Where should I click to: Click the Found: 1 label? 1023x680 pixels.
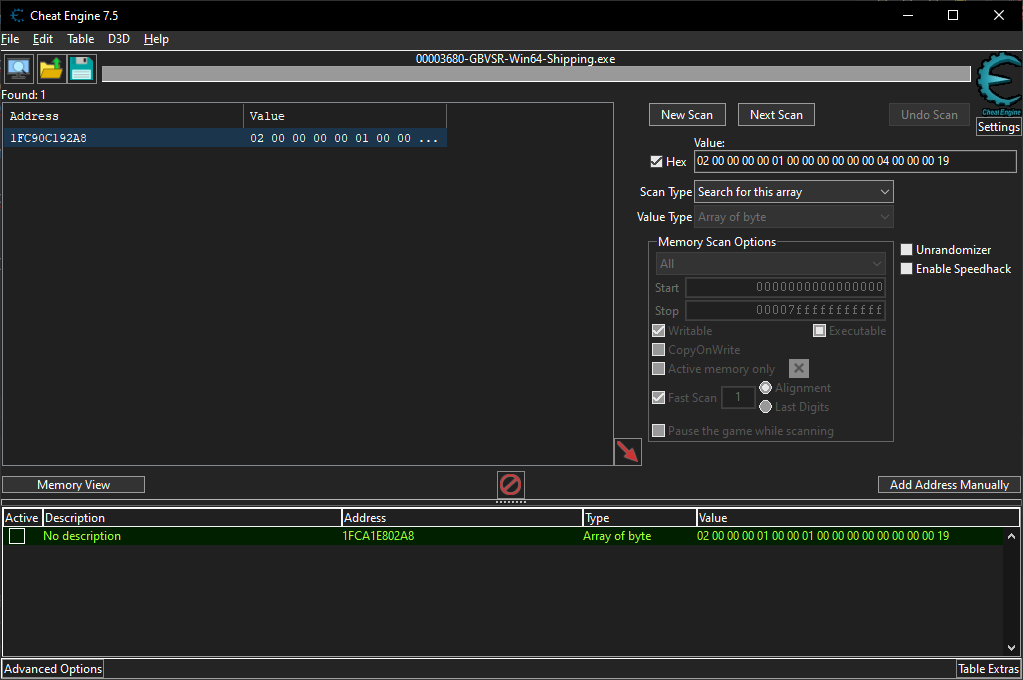click(x=23, y=95)
